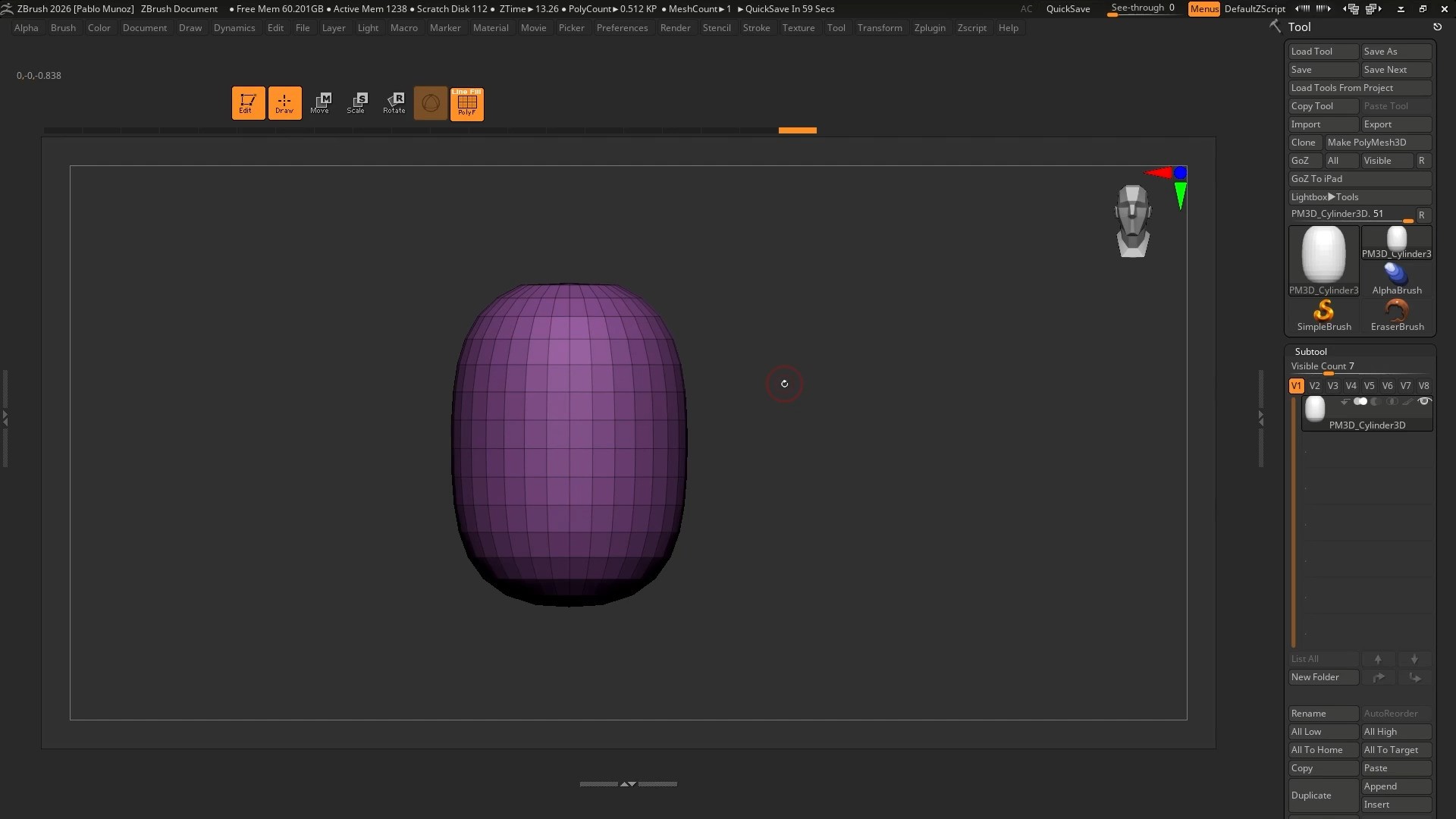The image size is (1456, 819).
Task: Open the Zplugin menu
Action: coord(929,28)
